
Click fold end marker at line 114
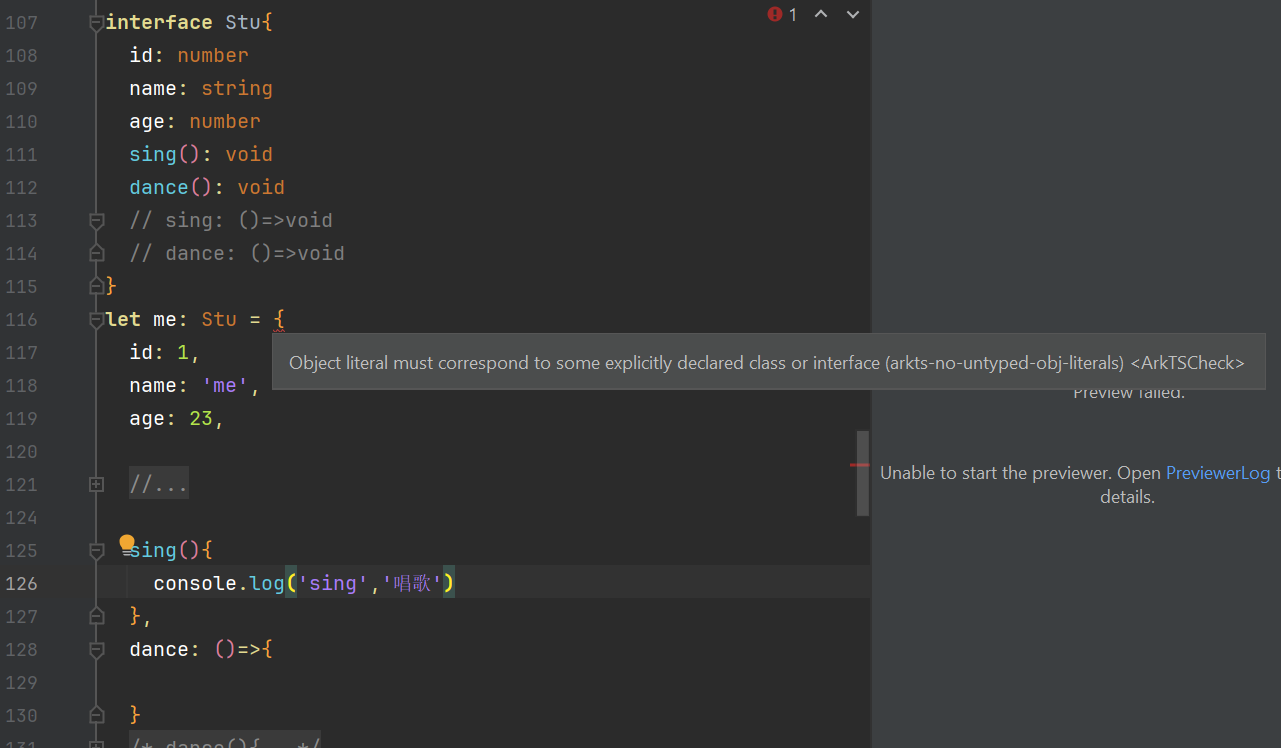click(x=96, y=253)
